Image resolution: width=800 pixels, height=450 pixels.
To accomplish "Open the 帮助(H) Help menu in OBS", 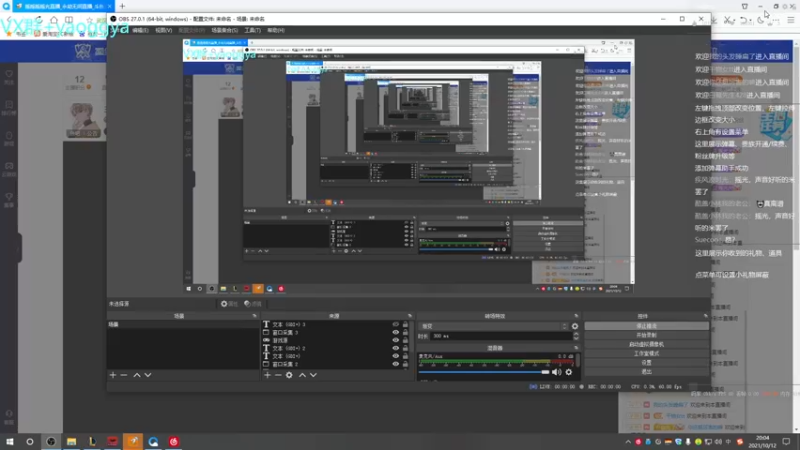I will 276,30.
